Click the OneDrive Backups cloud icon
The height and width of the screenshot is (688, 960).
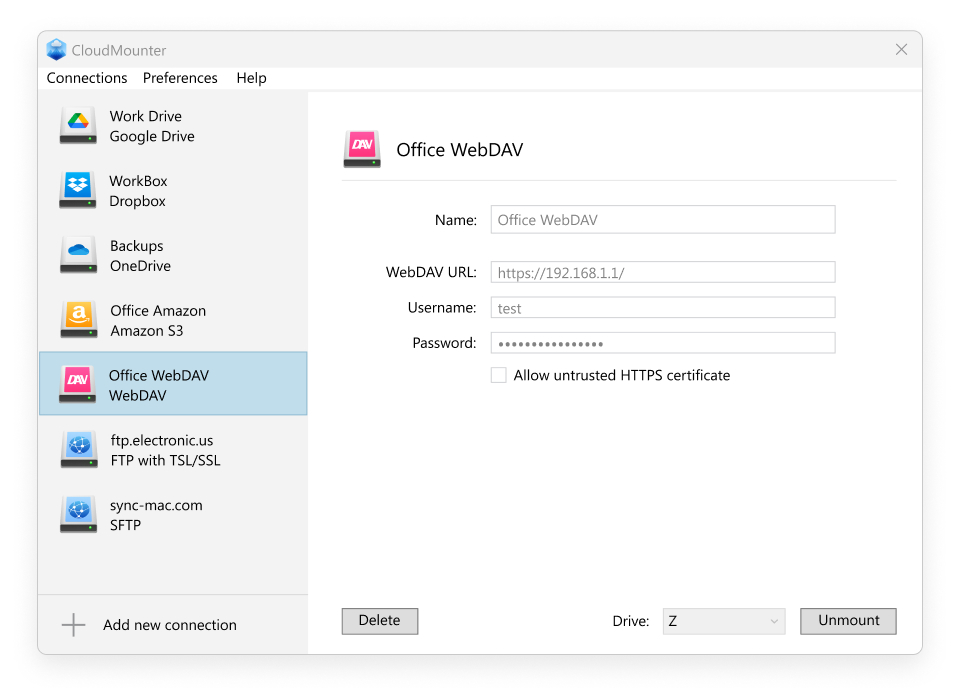coord(78,256)
